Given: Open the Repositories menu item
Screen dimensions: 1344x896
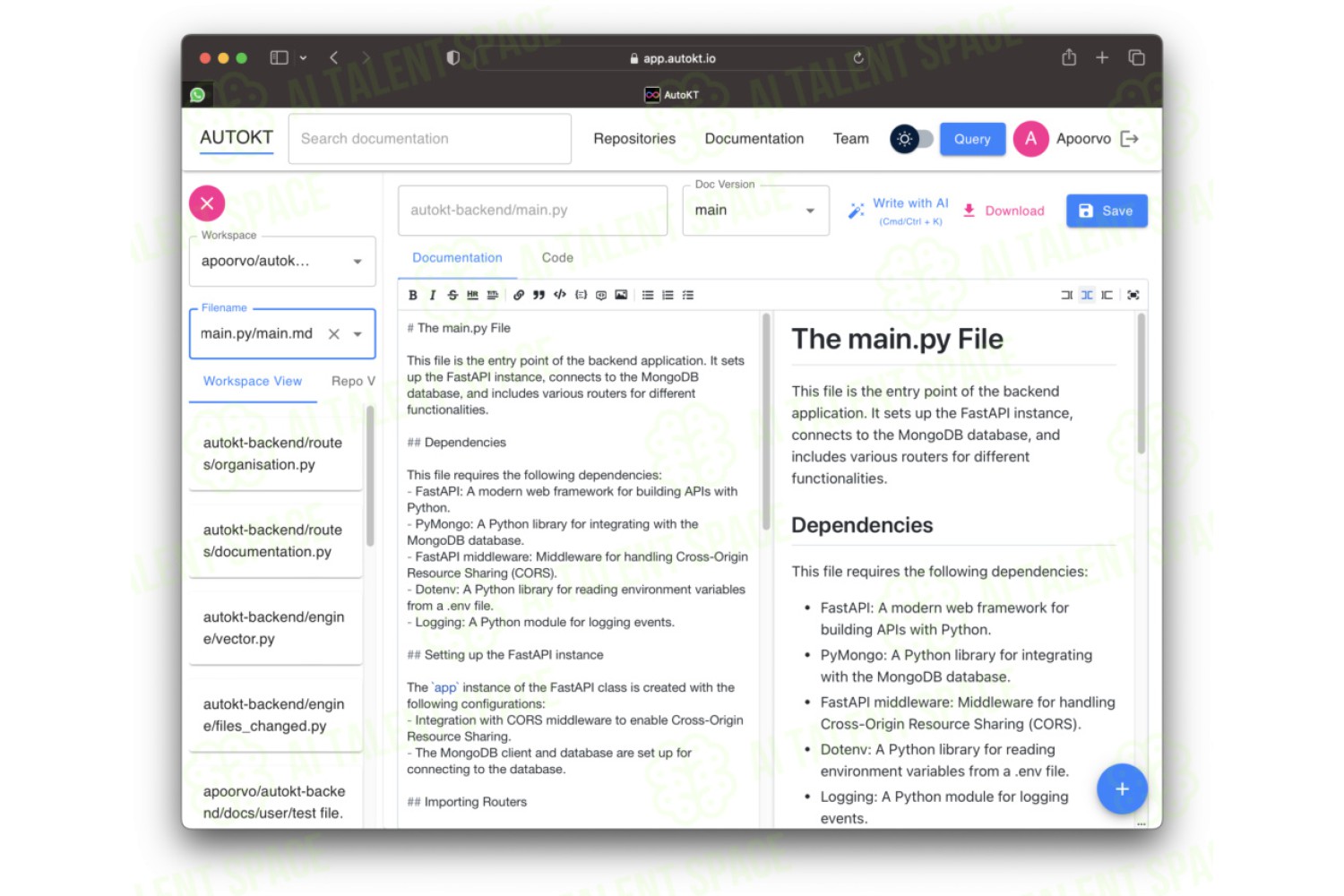Looking at the screenshot, I should tap(634, 139).
